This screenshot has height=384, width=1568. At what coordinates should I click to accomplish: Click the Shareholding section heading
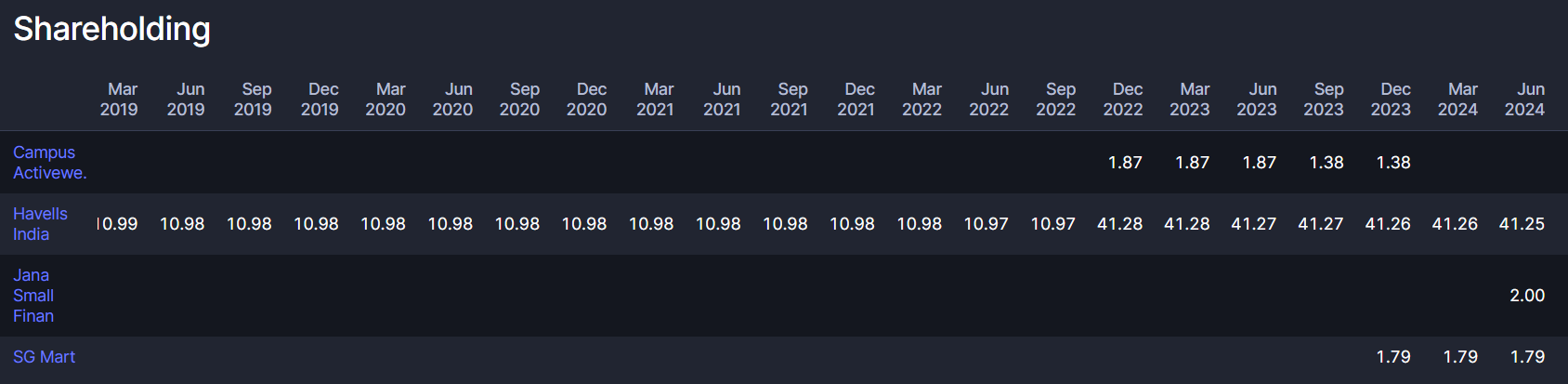coord(111,30)
